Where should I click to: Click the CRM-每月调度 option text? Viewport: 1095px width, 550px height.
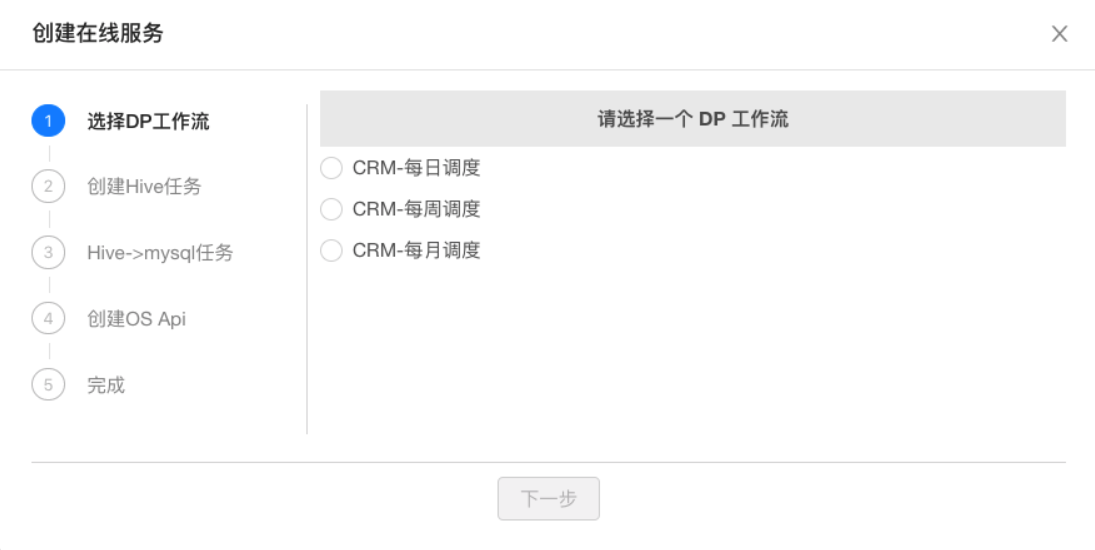(416, 250)
